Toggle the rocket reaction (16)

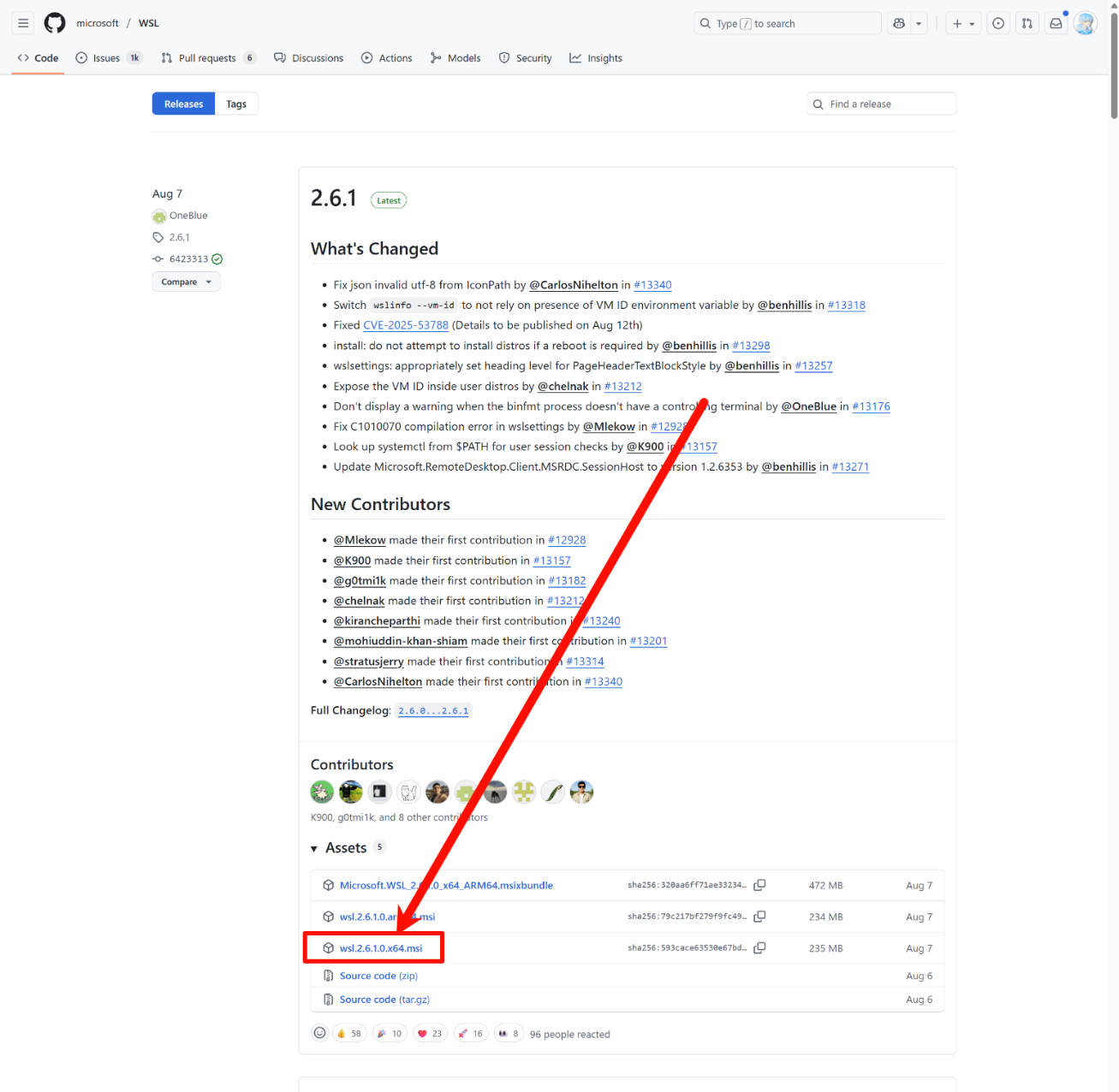click(x=470, y=1033)
